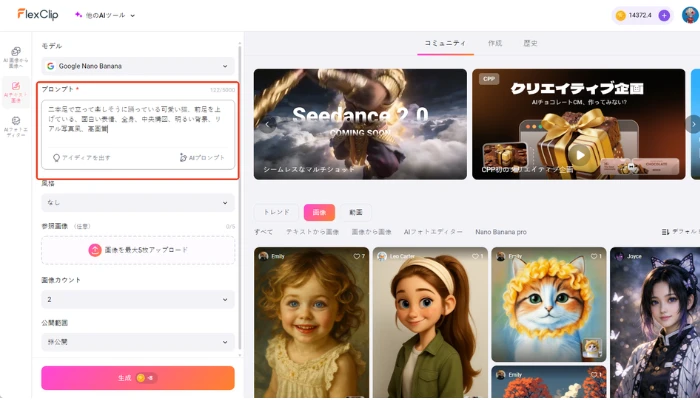This screenshot has width=700, height=400.
Task: Select the AI photo editor sidebar tool
Action: (16, 126)
